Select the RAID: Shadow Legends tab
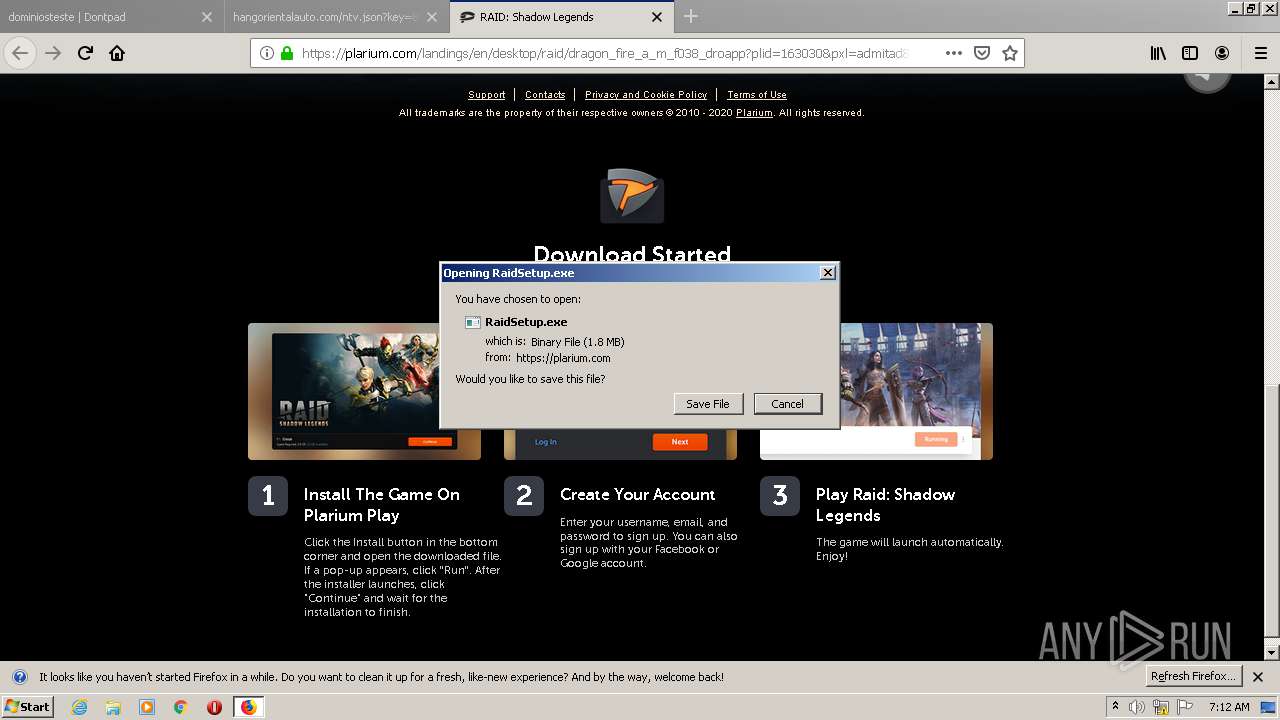The image size is (1280, 720). point(562,17)
